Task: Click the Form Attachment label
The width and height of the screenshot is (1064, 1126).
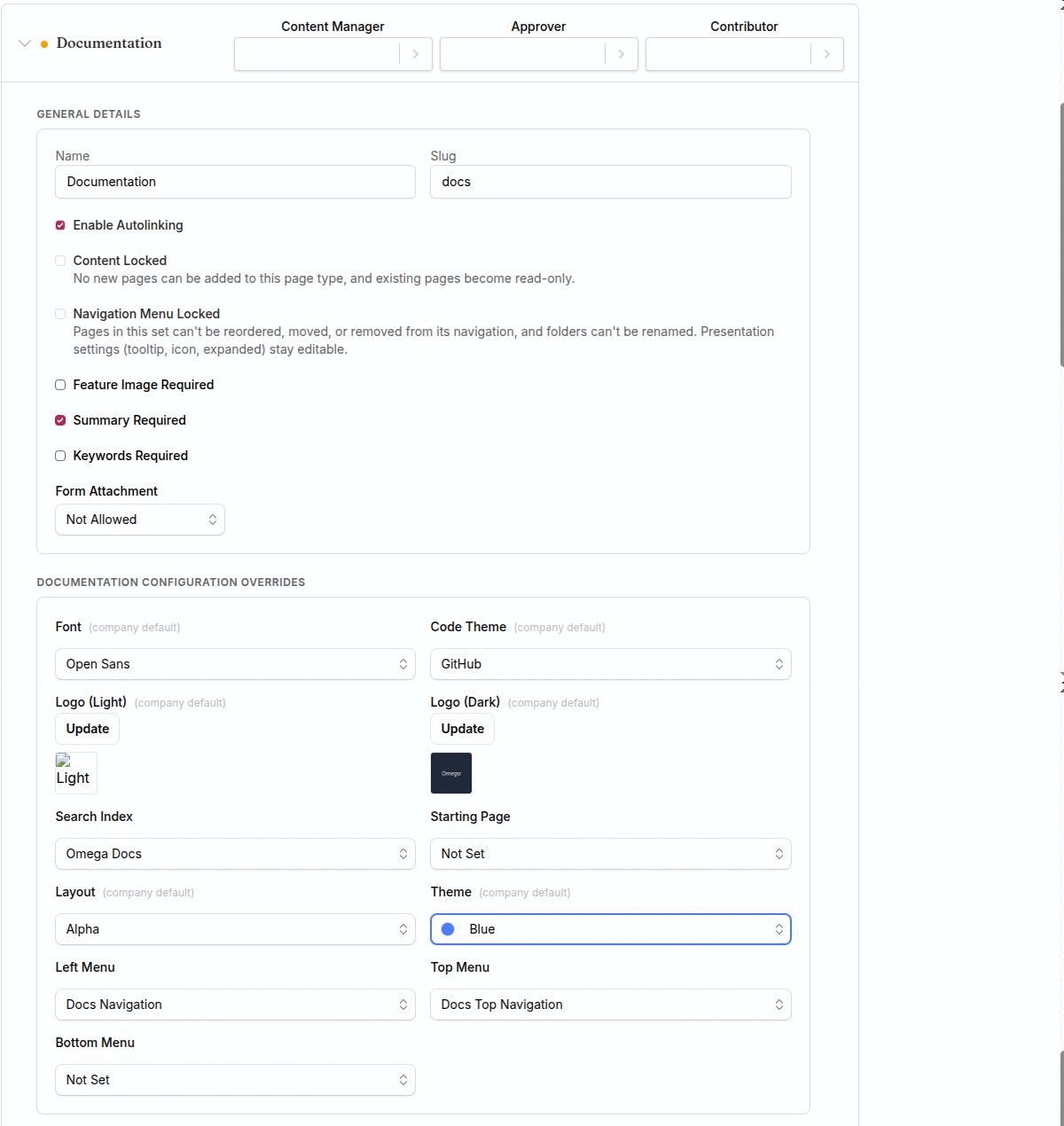Action: pyautogui.click(x=106, y=491)
